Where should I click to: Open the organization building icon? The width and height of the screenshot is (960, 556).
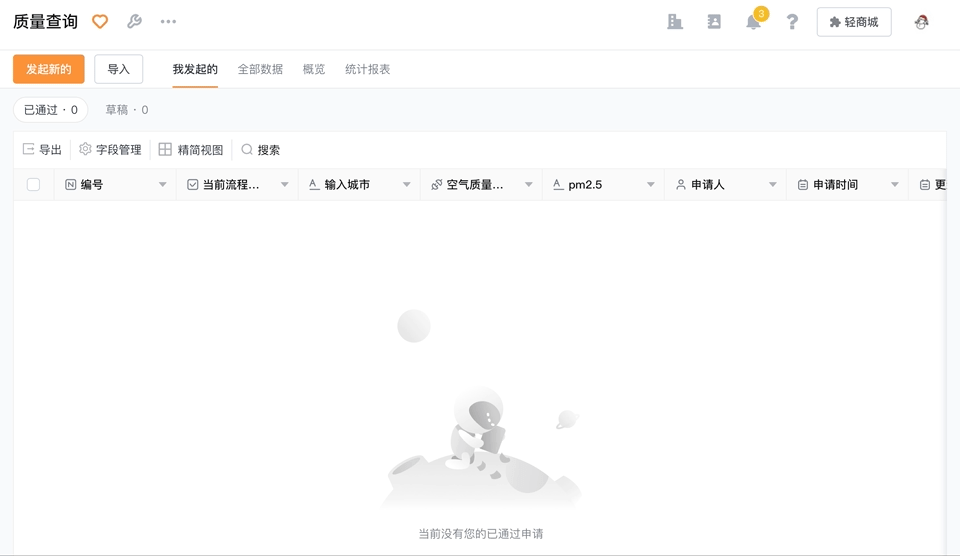[675, 22]
